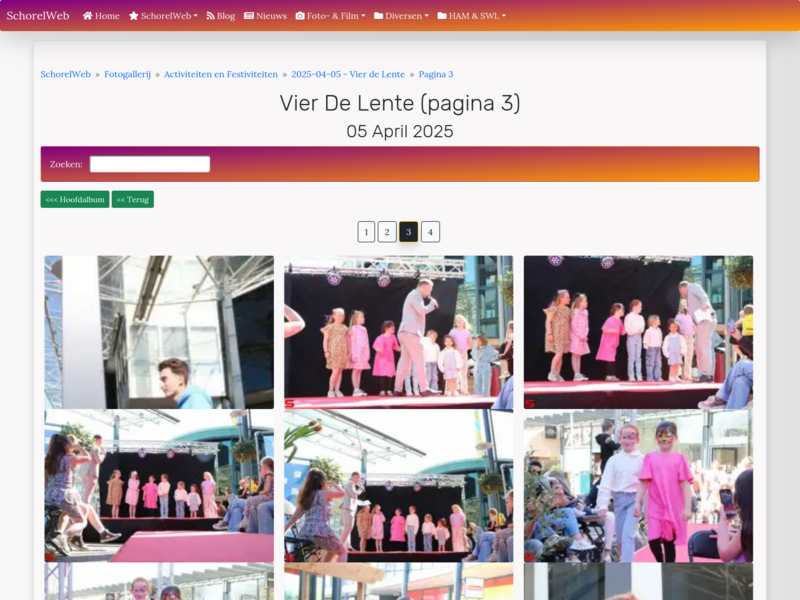Expand the HAM & SWL dropdown caret
Image resolution: width=800 pixels, height=600 pixels.
click(504, 16)
